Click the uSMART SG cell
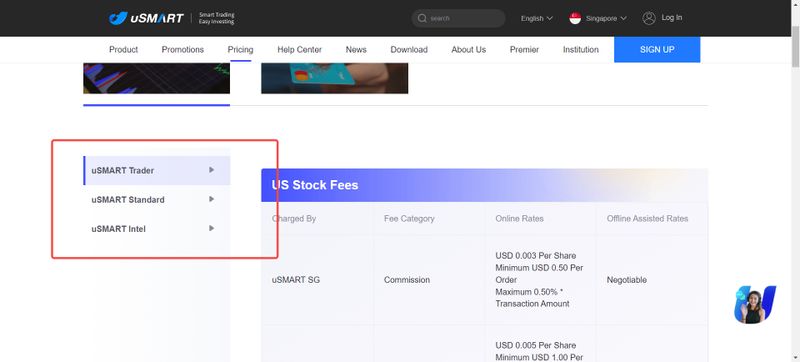The width and height of the screenshot is (800, 362). [296, 280]
